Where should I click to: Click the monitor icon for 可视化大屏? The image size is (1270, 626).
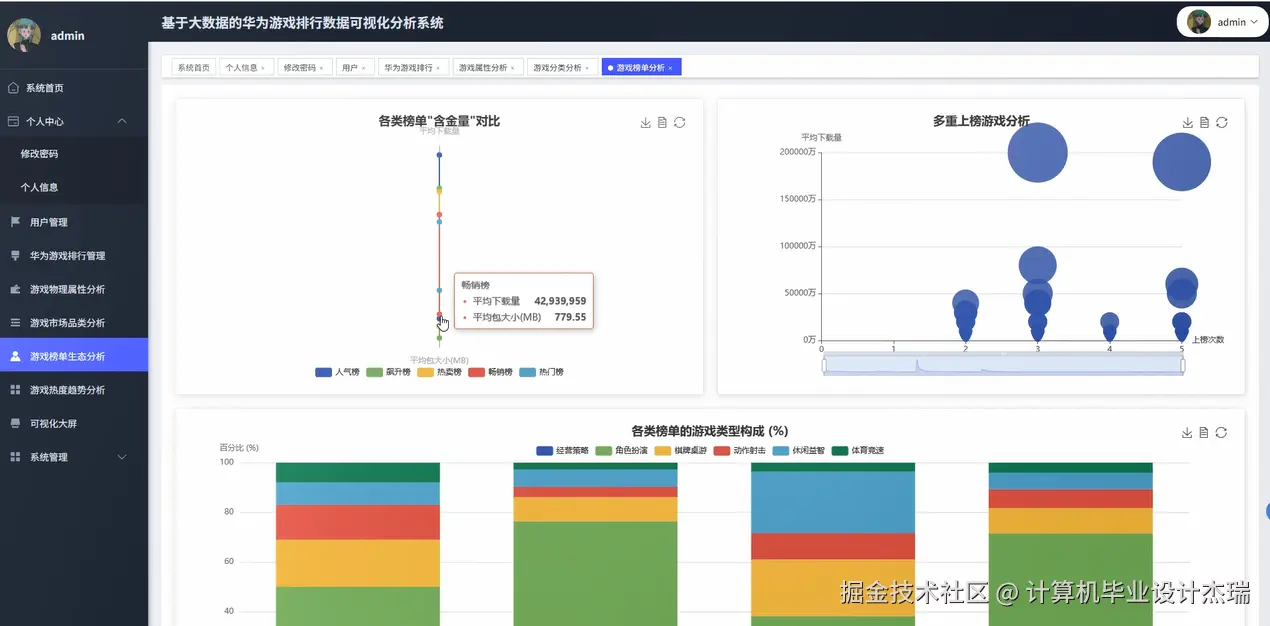tap(14, 423)
